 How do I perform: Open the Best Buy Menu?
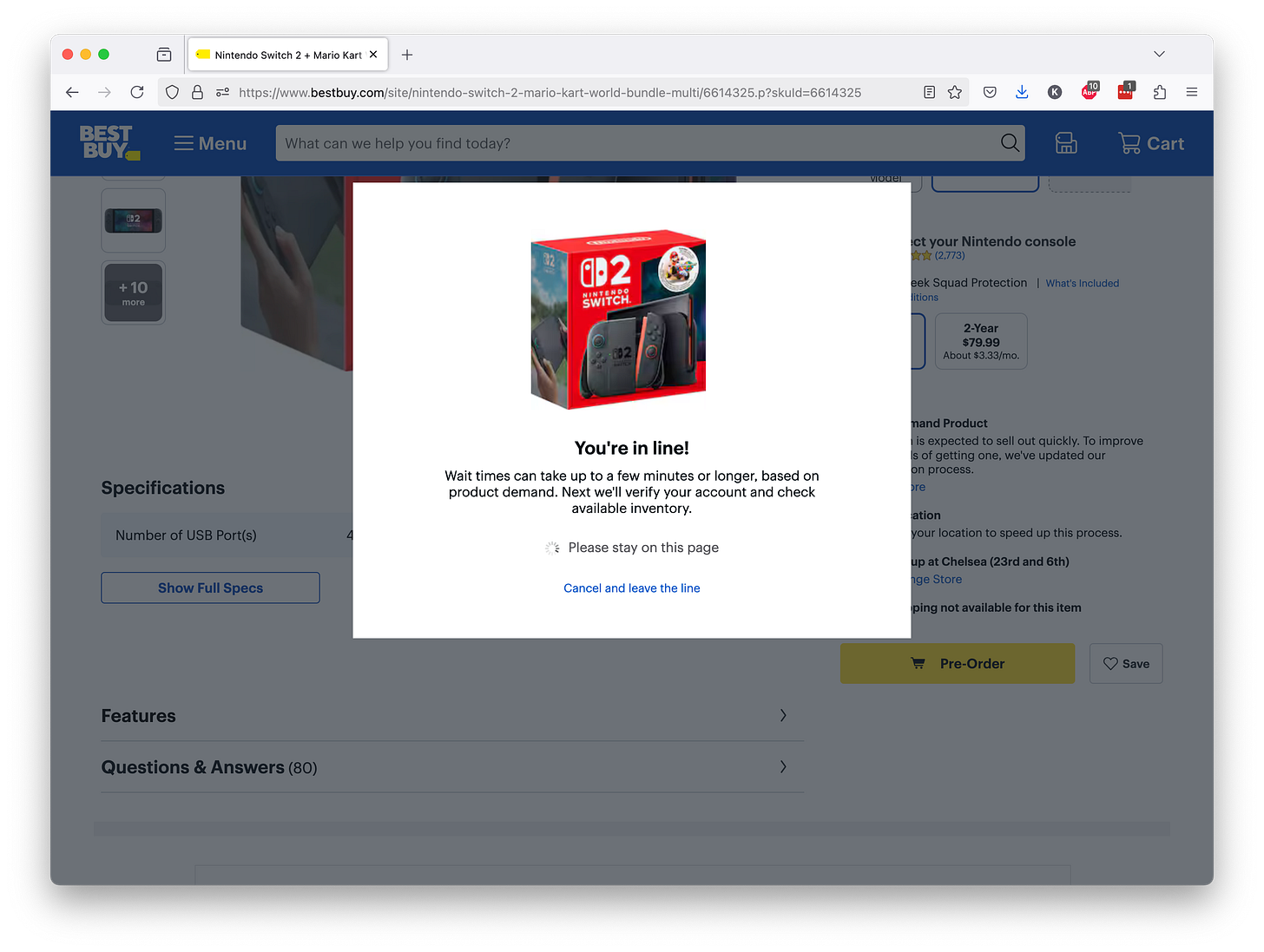[210, 143]
